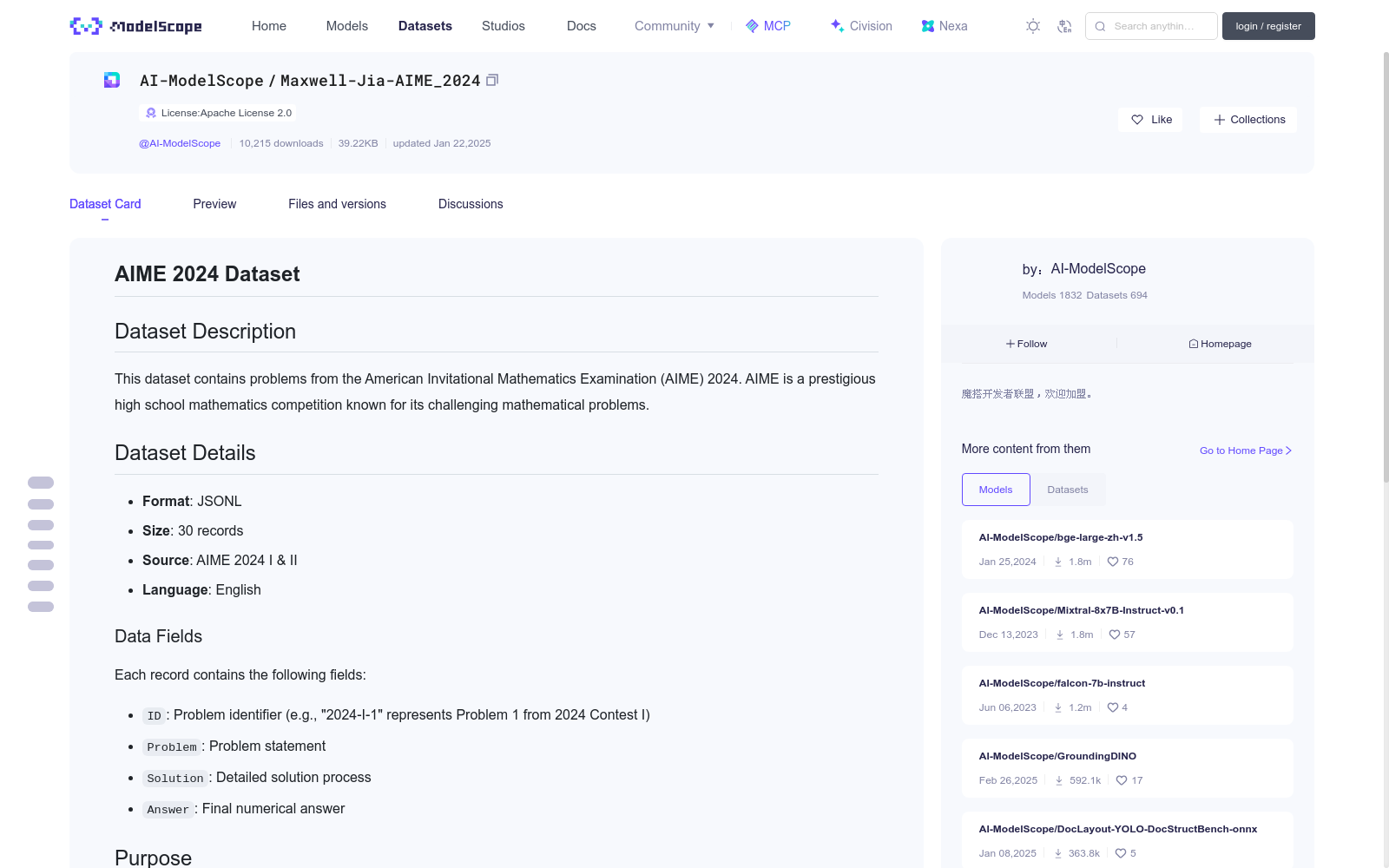Click the search magnifier icon
The height and width of the screenshot is (868, 1389).
pos(1100,26)
